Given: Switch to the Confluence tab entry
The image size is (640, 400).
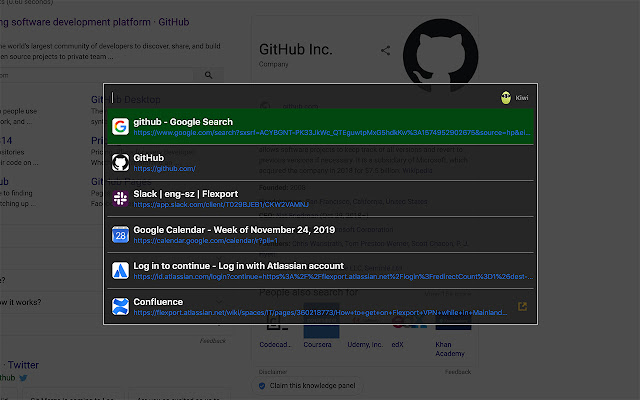Looking at the screenshot, I should [320, 306].
